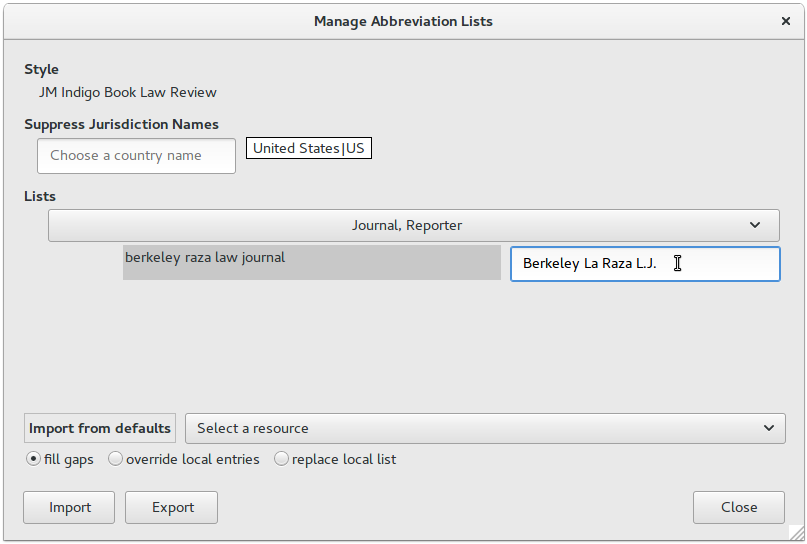
Task: Click the Import button
Action: pyautogui.click(x=69, y=507)
